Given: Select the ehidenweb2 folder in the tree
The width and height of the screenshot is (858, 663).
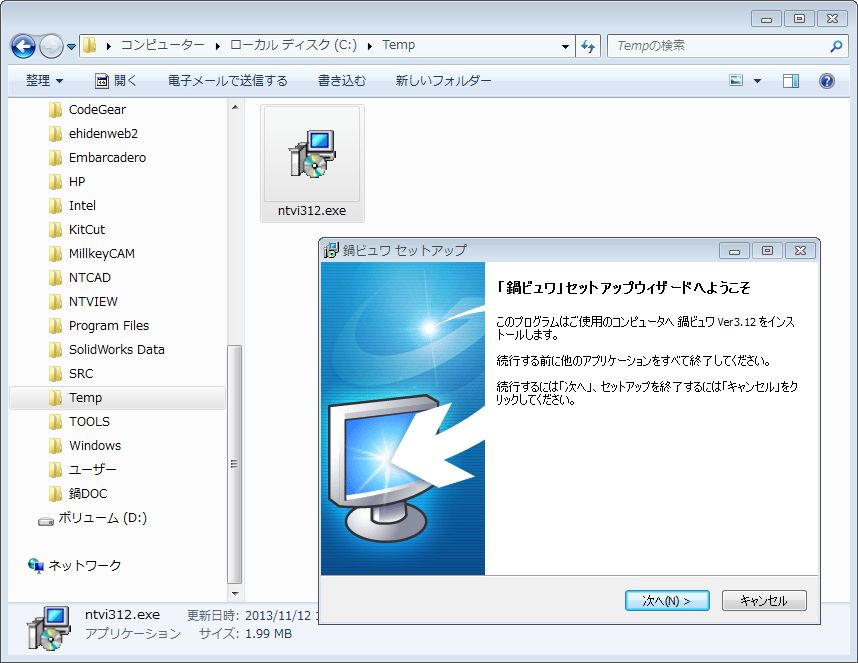Looking at the screenshot, I should click(x=103, y=134).
